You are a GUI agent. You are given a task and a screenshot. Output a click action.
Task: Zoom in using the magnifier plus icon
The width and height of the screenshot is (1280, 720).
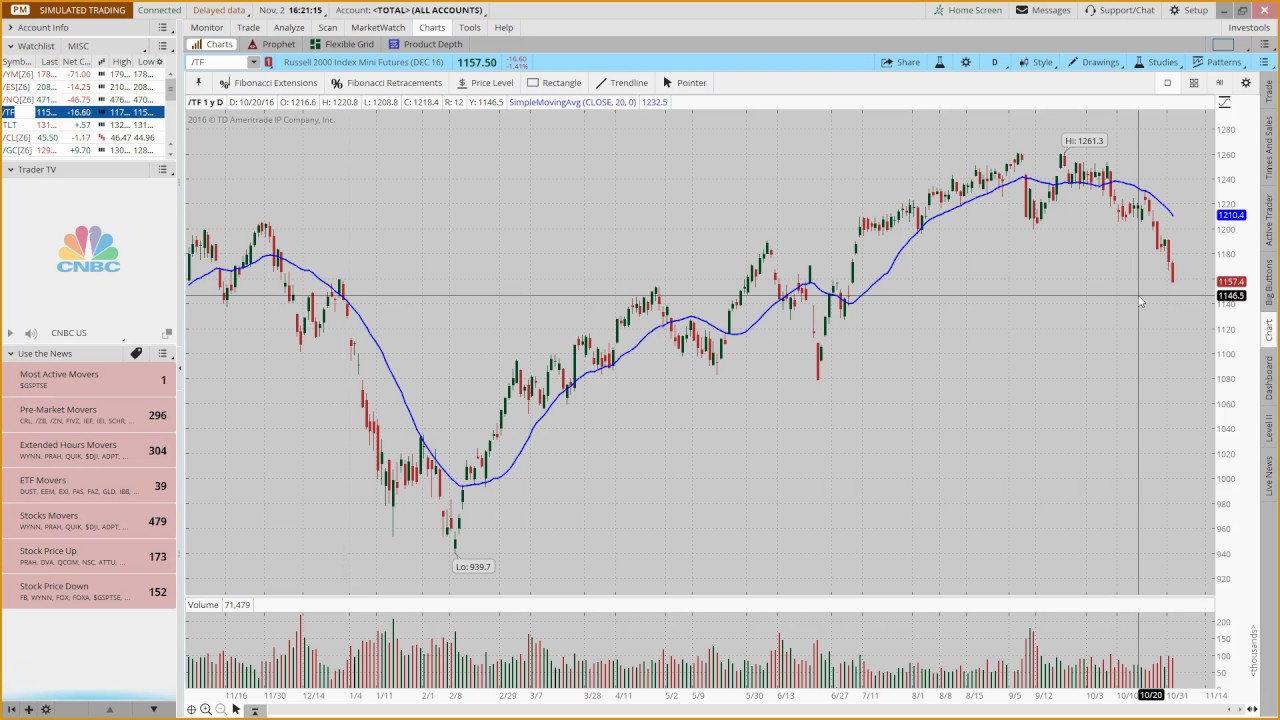[206, 709]
